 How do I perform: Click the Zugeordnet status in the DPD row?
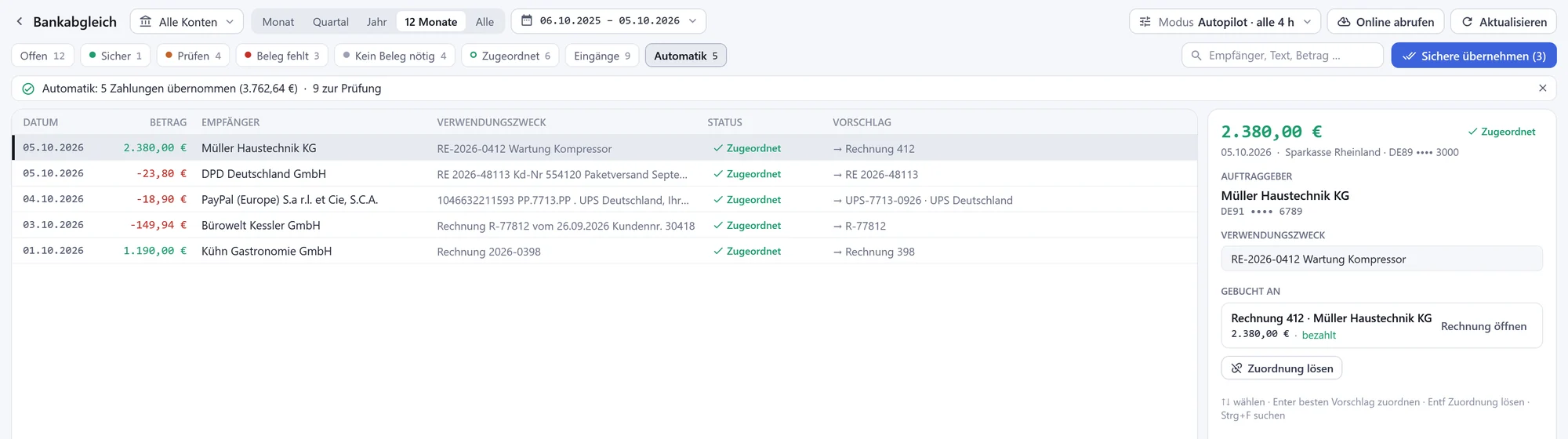[747, 174]
